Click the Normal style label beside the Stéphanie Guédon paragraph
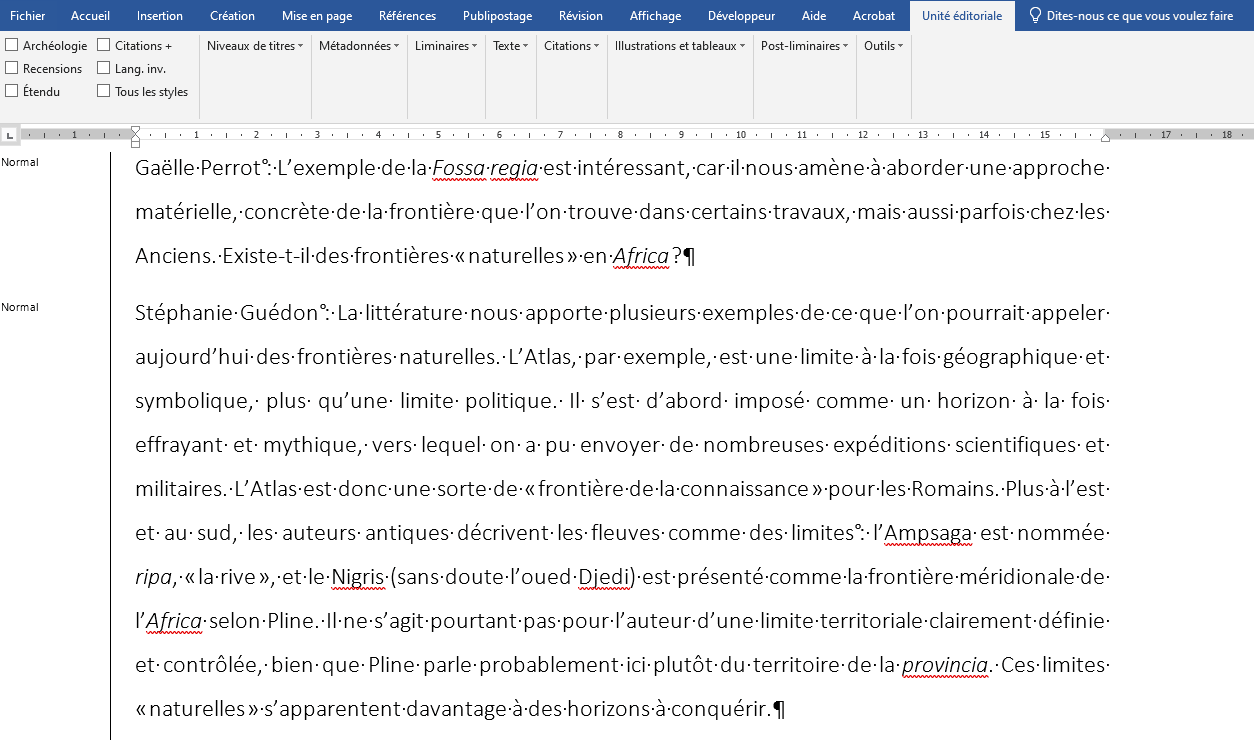The height and width of the screenshot is (740, 1254). [20, 307]
